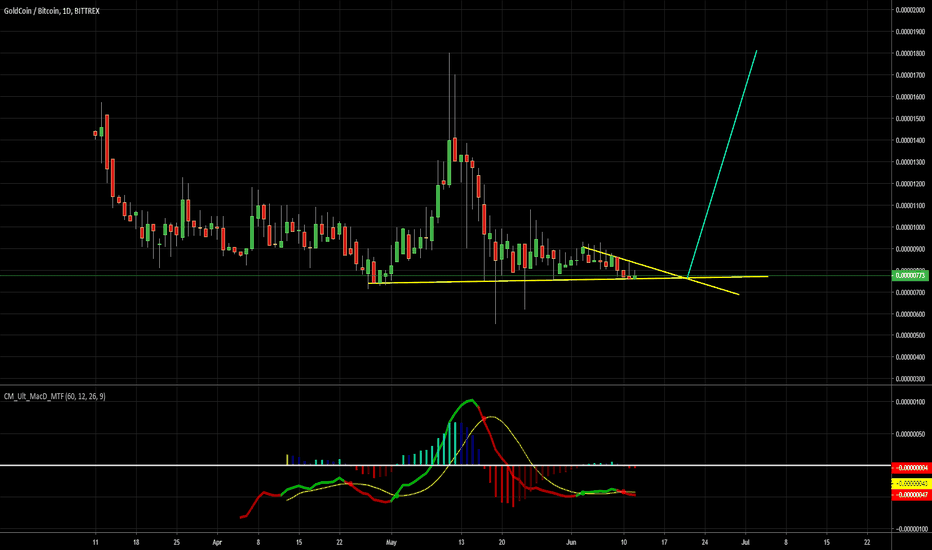This screenshot has height=550, width=932.
Task: Click the 0.00002000 price axis label
Action: tap(910, 10)
